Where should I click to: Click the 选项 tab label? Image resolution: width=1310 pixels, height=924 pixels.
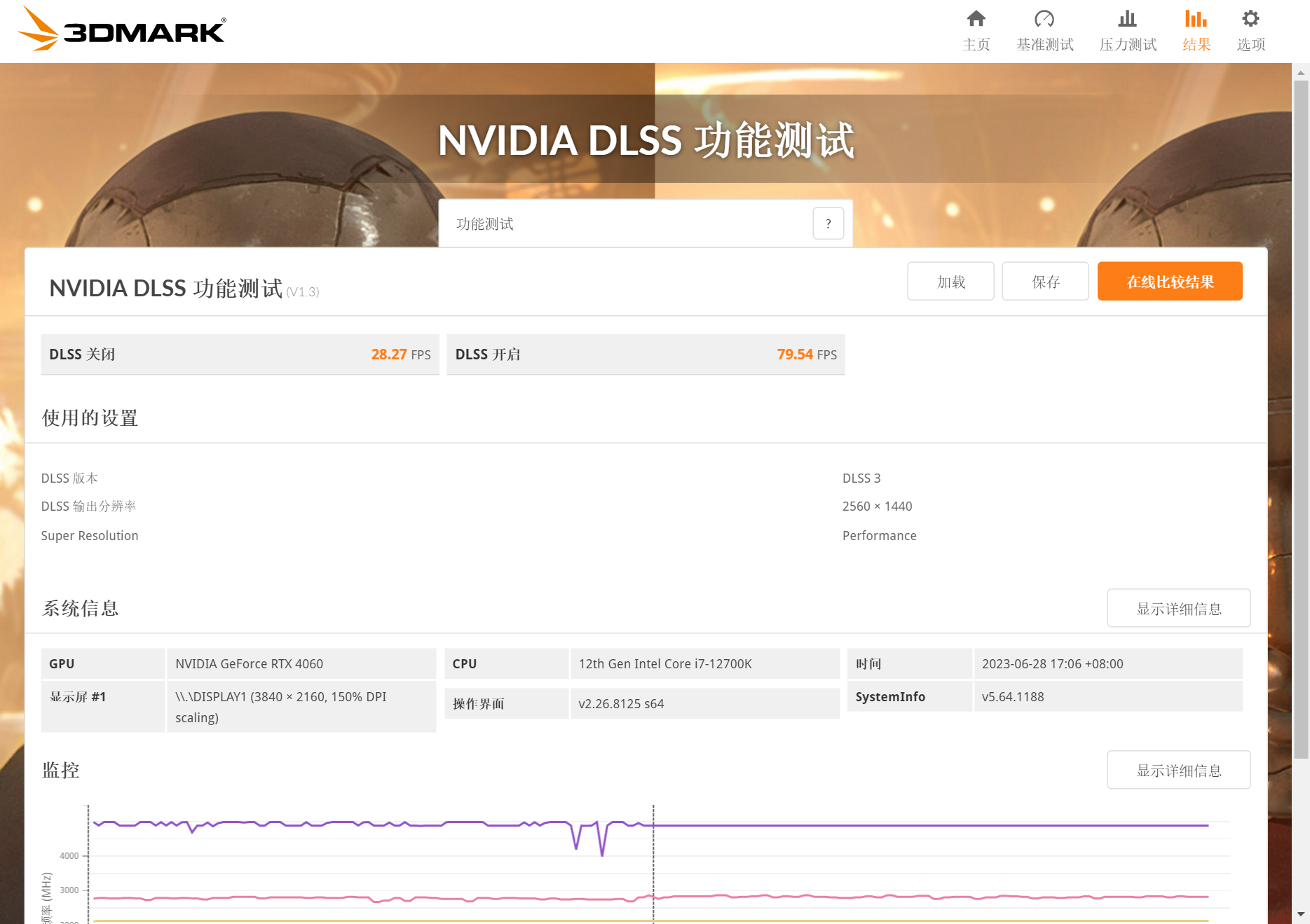pos(1251,45)
